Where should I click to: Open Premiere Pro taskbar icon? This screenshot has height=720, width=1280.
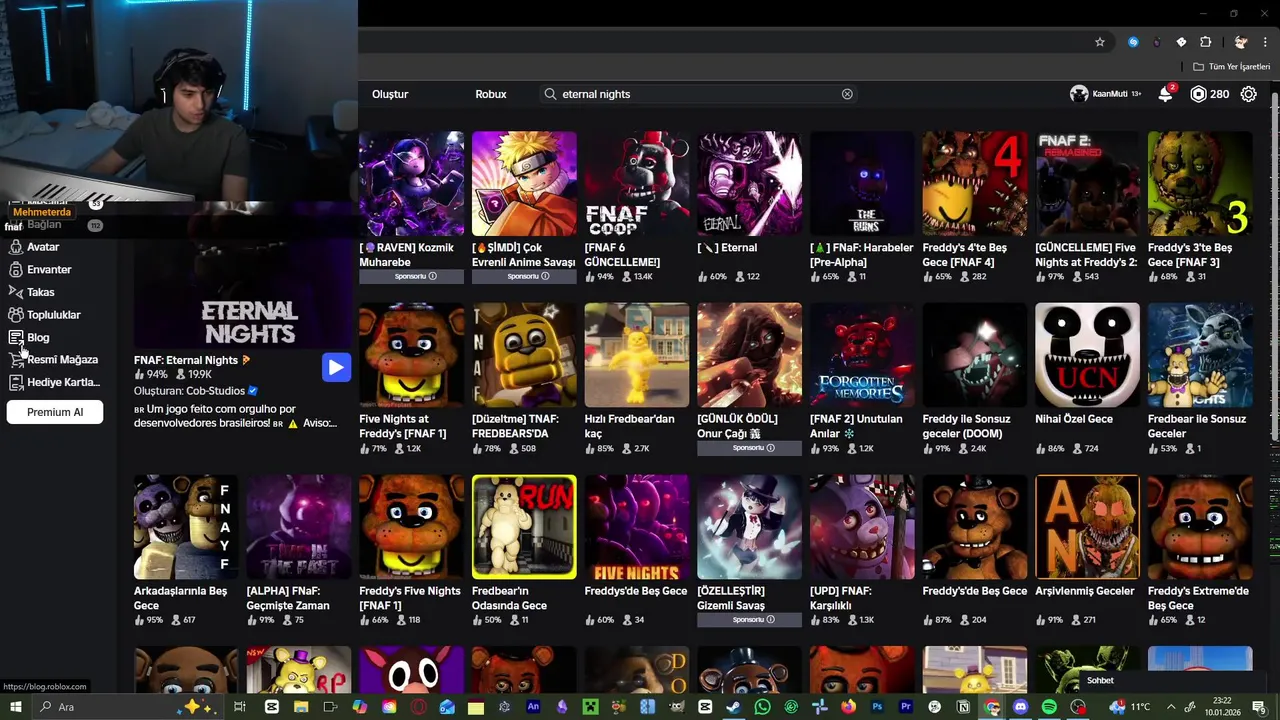click(x=906, y=707)
